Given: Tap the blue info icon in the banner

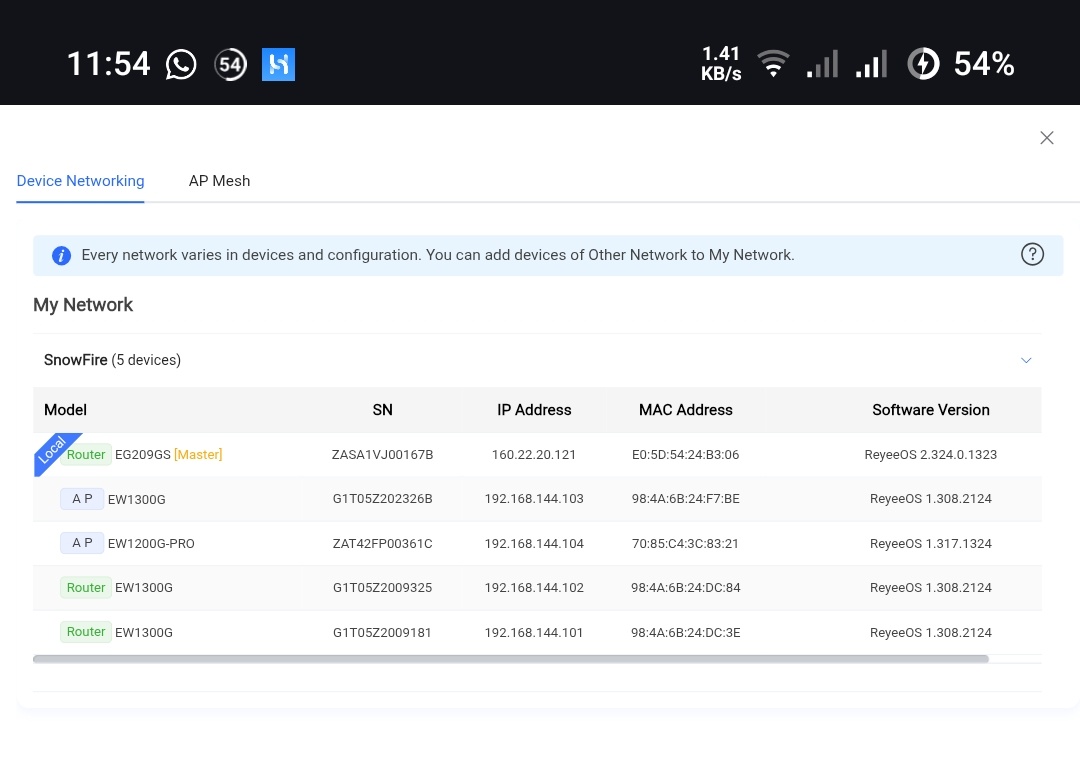Looking at the screenshot, I should (x=61, y=256).
